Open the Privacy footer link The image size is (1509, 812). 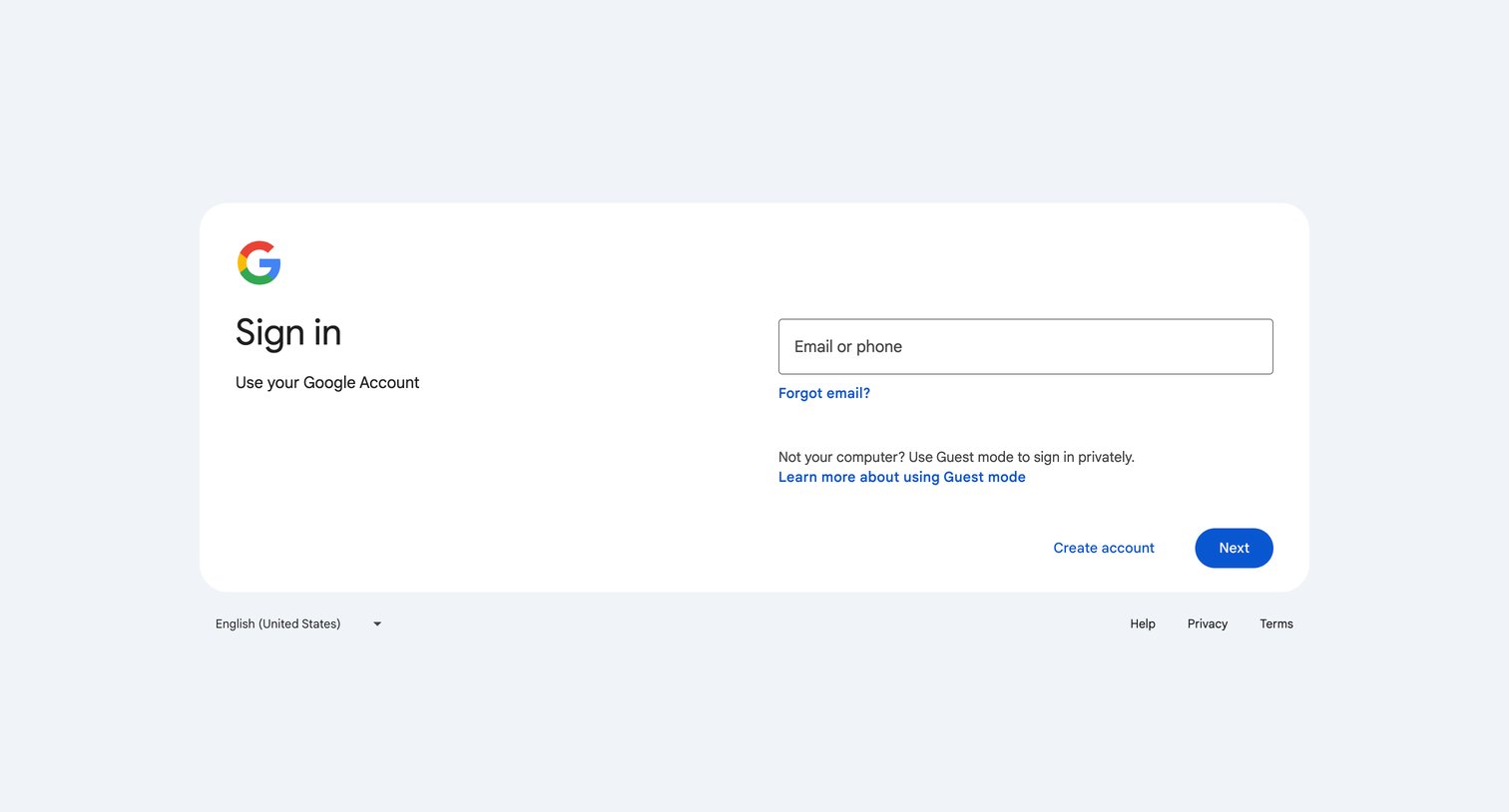click(x=1208, y=623)
